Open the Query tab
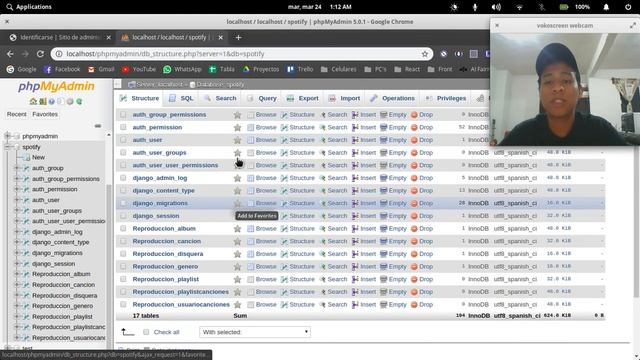This screenshot has height=360, width=640. click(x=262, y=98)
